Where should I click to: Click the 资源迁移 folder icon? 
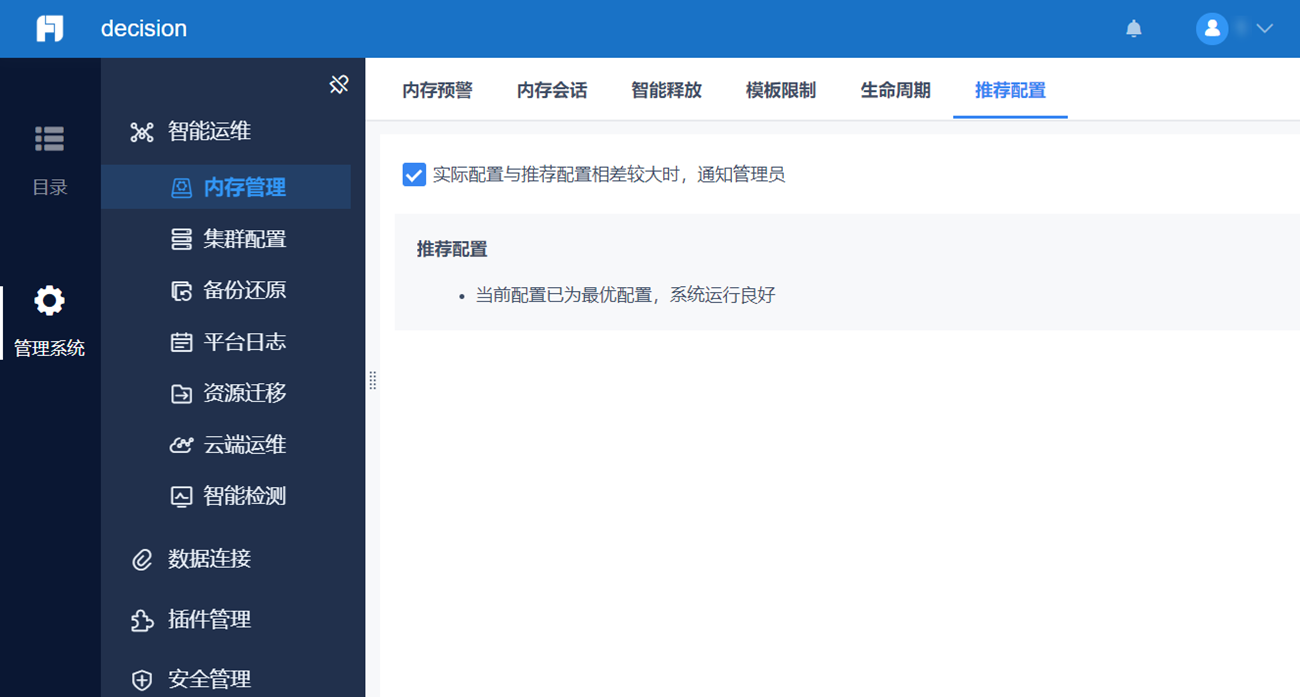pyautogui.click(x=181, y=394)
